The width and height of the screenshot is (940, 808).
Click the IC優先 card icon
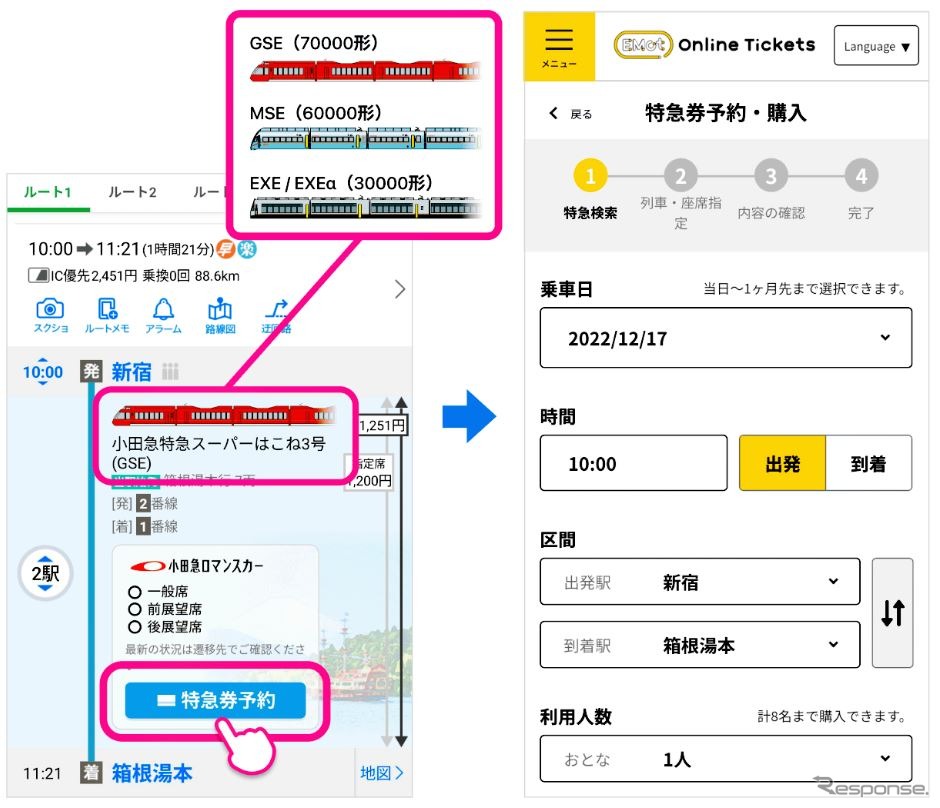pos(38,275)
